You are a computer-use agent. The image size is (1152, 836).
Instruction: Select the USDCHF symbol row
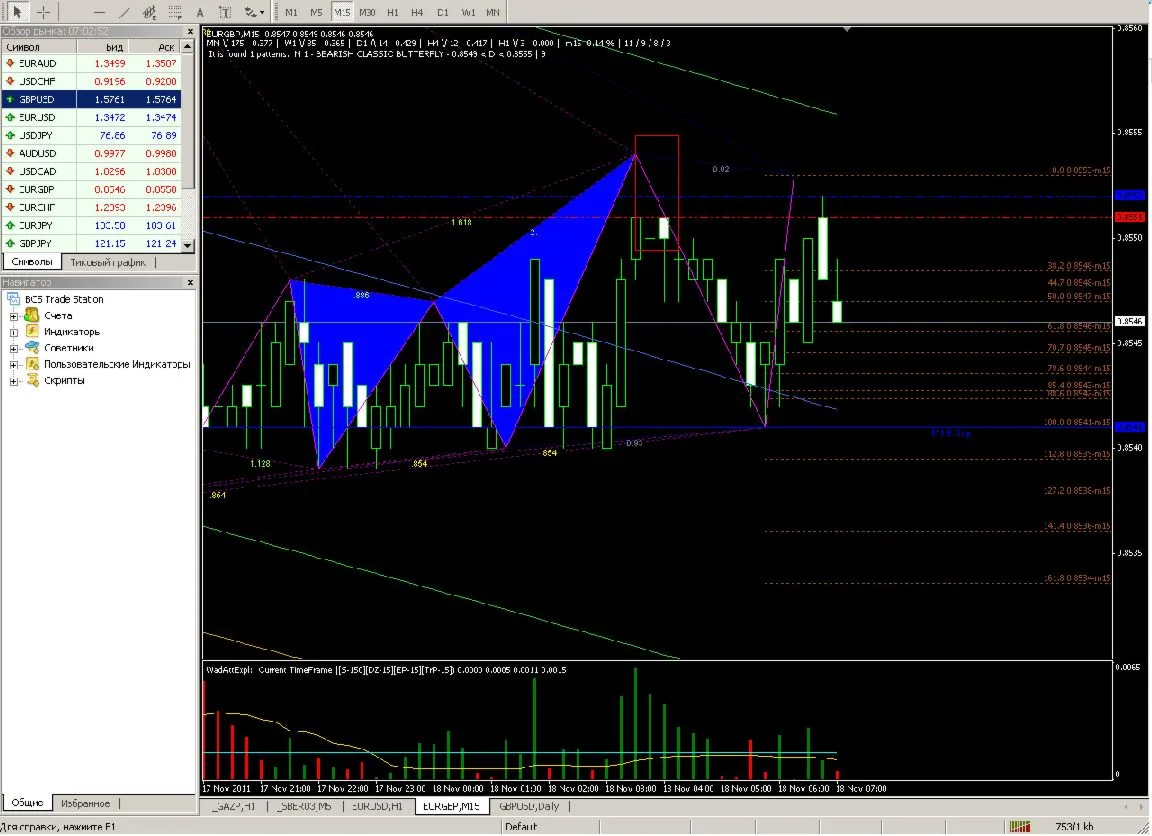[91, 81]
